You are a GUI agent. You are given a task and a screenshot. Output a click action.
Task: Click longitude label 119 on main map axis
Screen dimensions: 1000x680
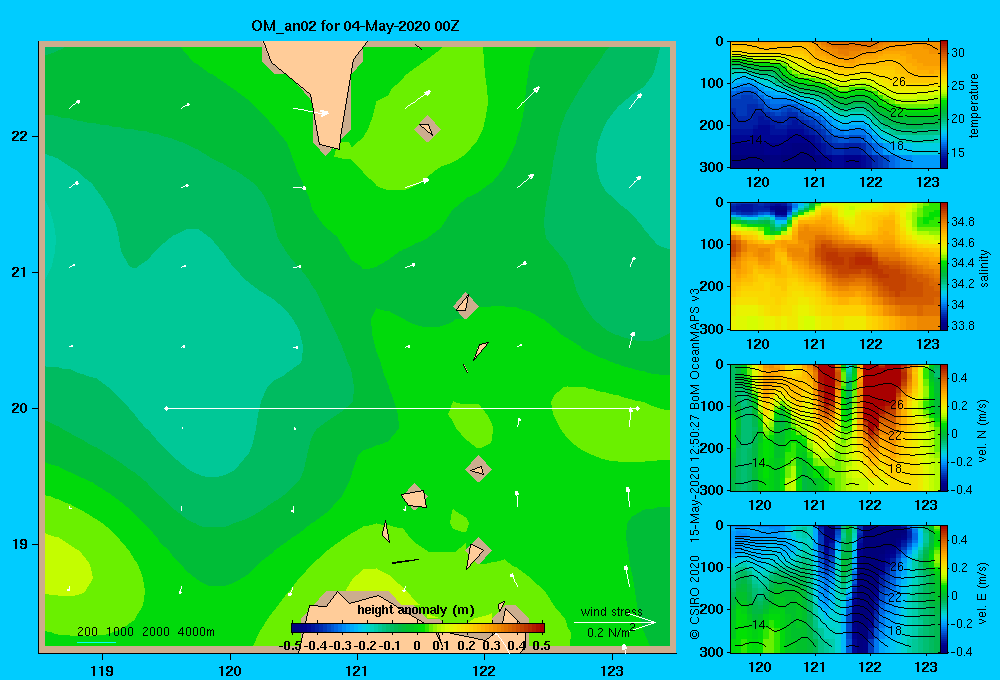102,670
